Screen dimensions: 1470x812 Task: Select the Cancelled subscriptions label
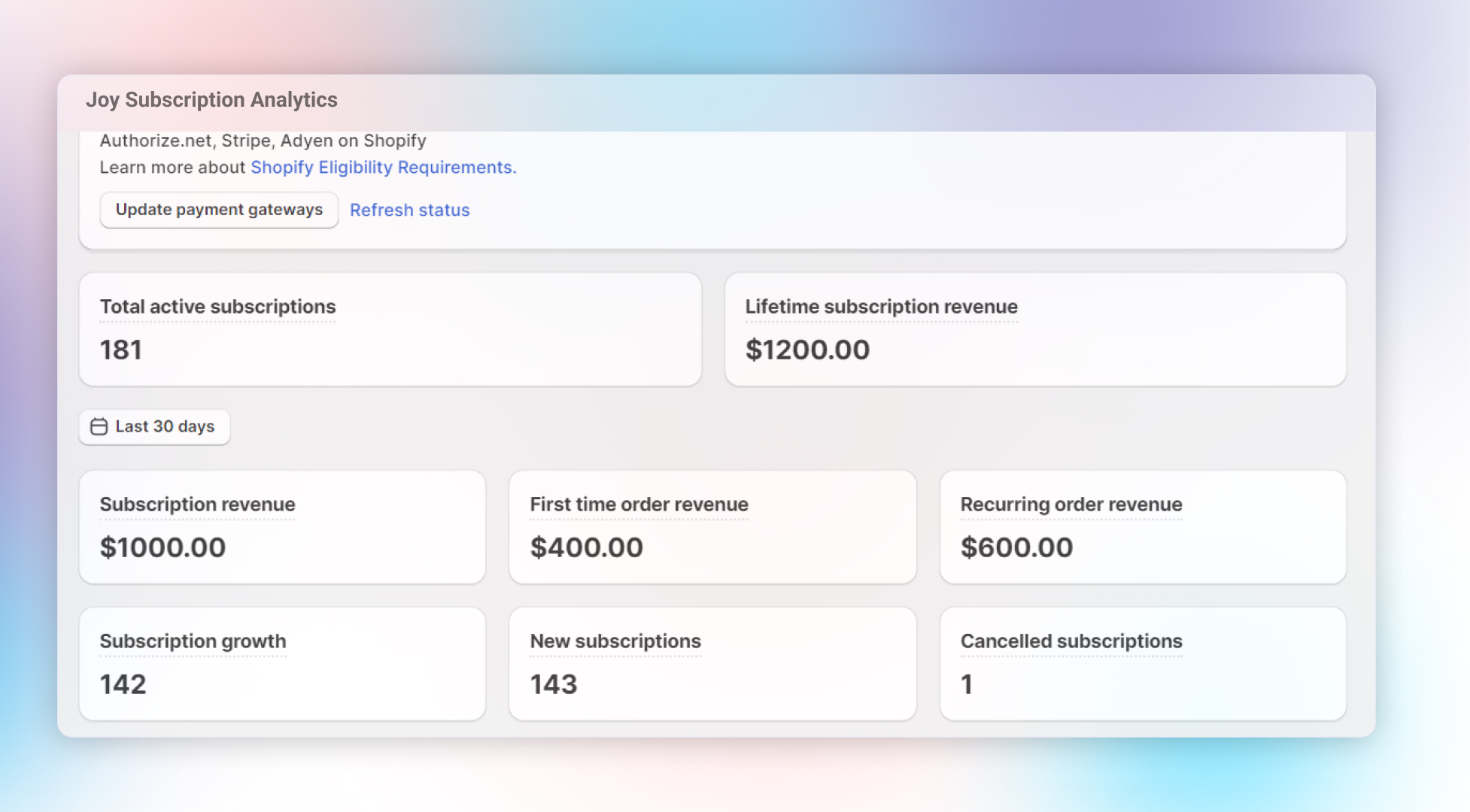(1071, 641)
